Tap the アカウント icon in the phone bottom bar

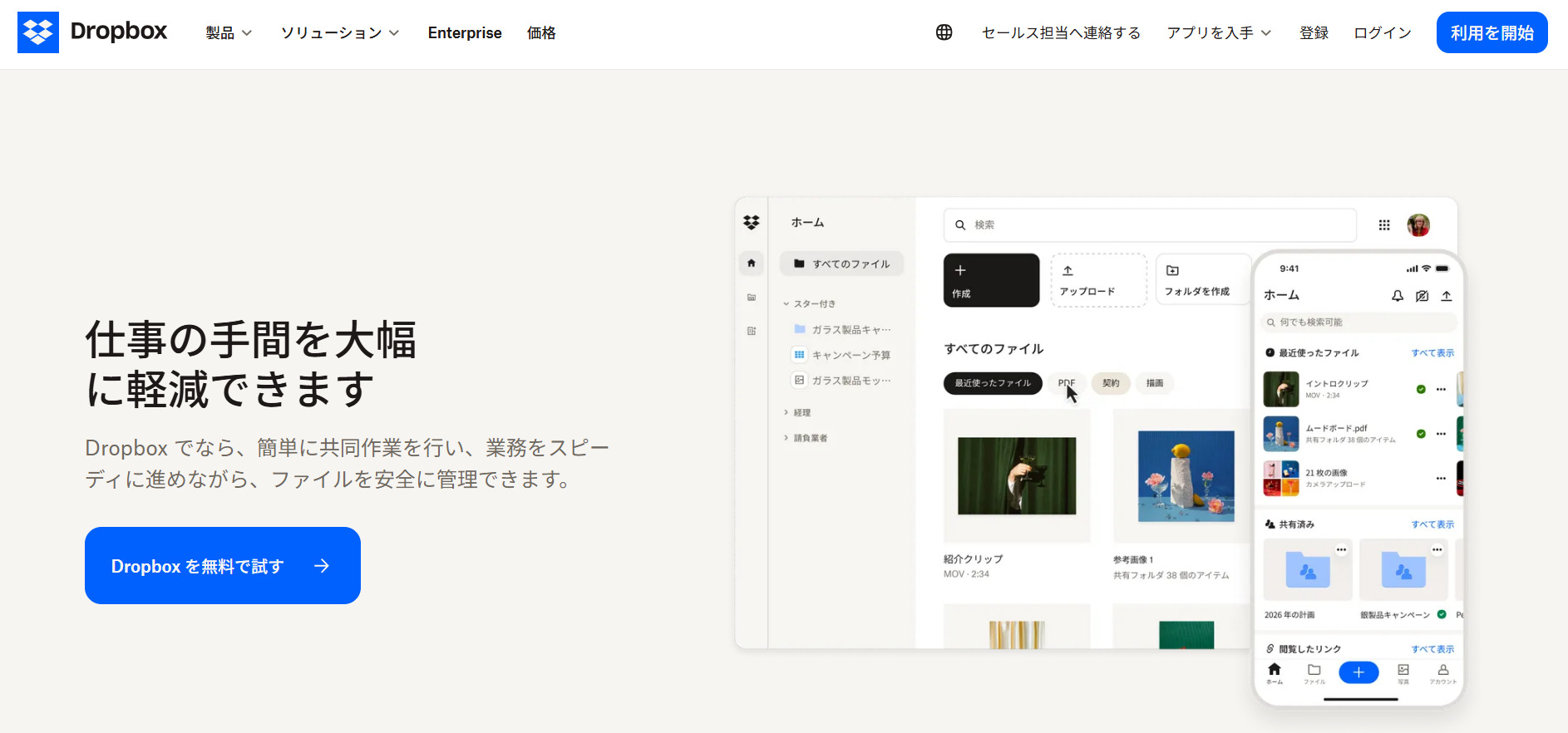pyautogui.click(x=1443, y=673)
